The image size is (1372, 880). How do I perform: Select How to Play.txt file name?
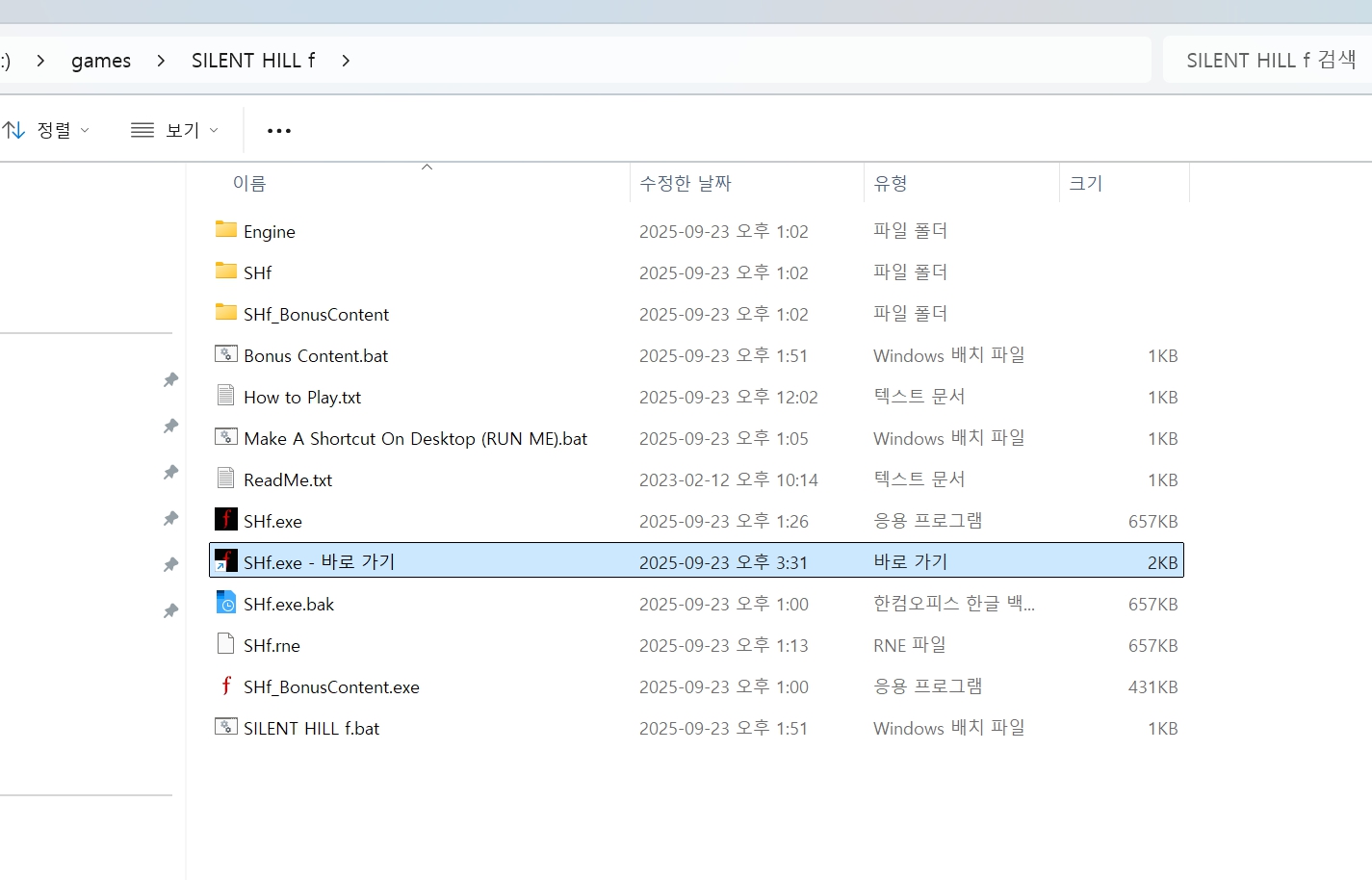pyautogui.click(x=302, y=398)
